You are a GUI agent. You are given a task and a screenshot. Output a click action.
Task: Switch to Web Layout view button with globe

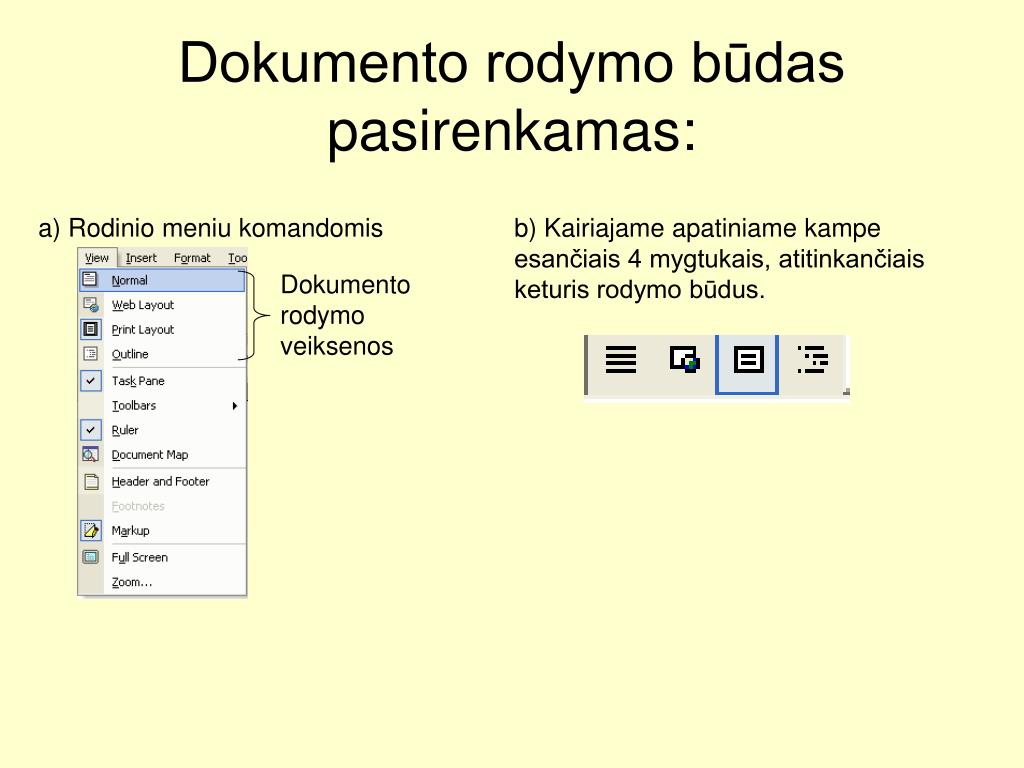684,360
